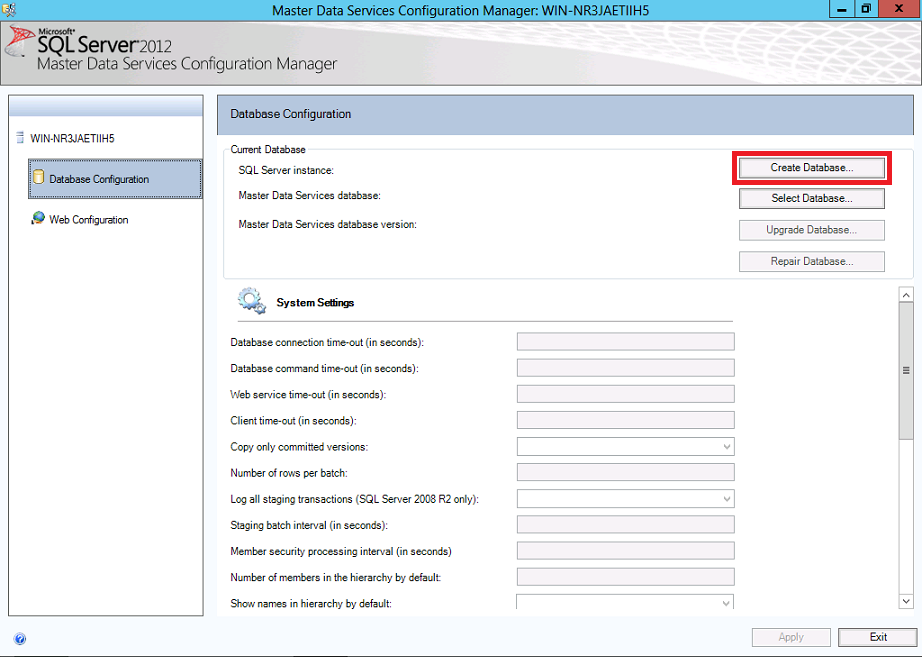This screenshot has width=922, height=657.
Task: Click the 'Current Database' group label
Action: tap(268, 149)
